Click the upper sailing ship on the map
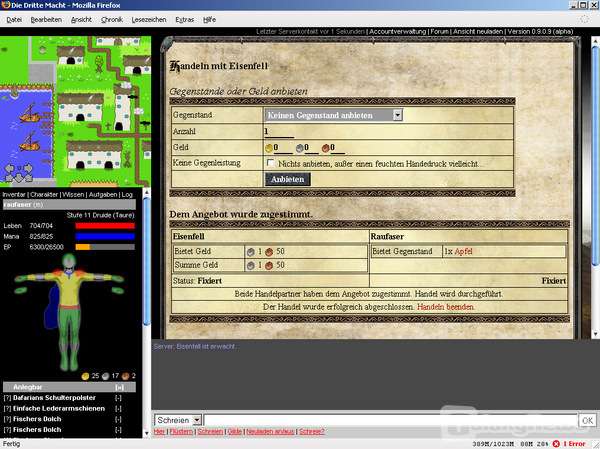 coord(29,113)
